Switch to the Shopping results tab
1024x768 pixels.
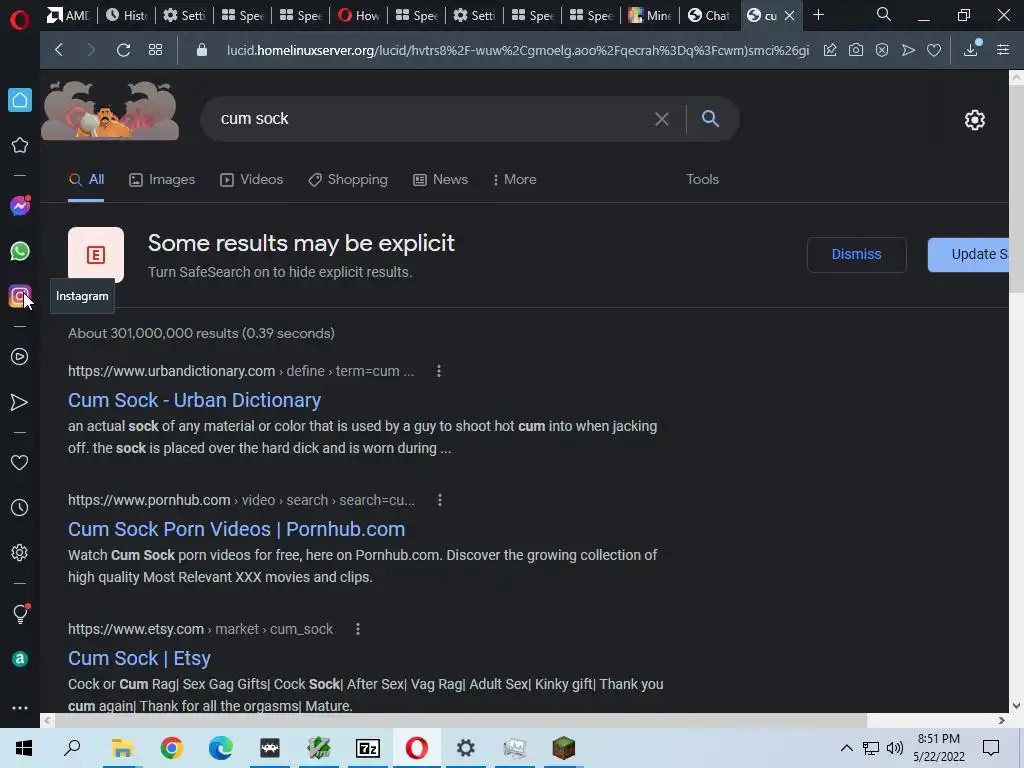pos(348,180)
